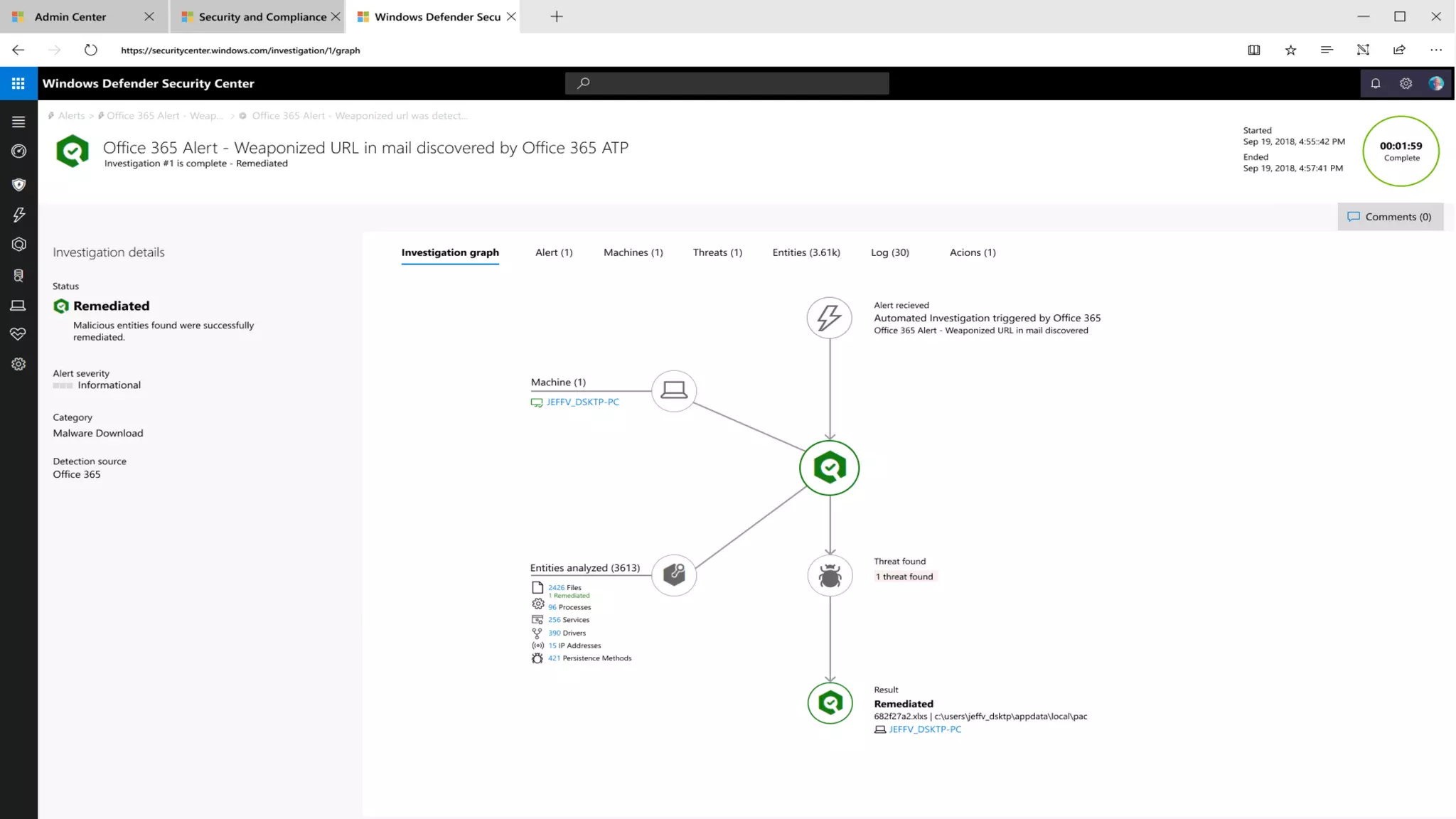Image resolution: width=1456 pixels, height=819 pixels.
Task: Open the browser more options ellipsis
Action: coord(1435,50)
